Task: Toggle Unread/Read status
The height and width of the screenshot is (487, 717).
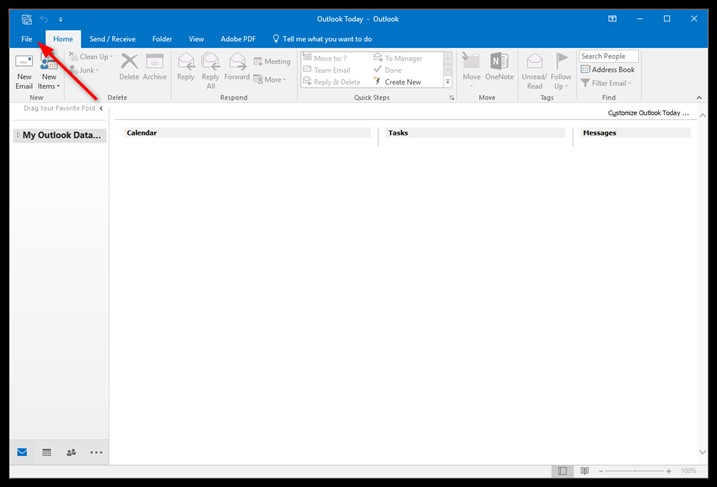Action: [x=534, y=71]
